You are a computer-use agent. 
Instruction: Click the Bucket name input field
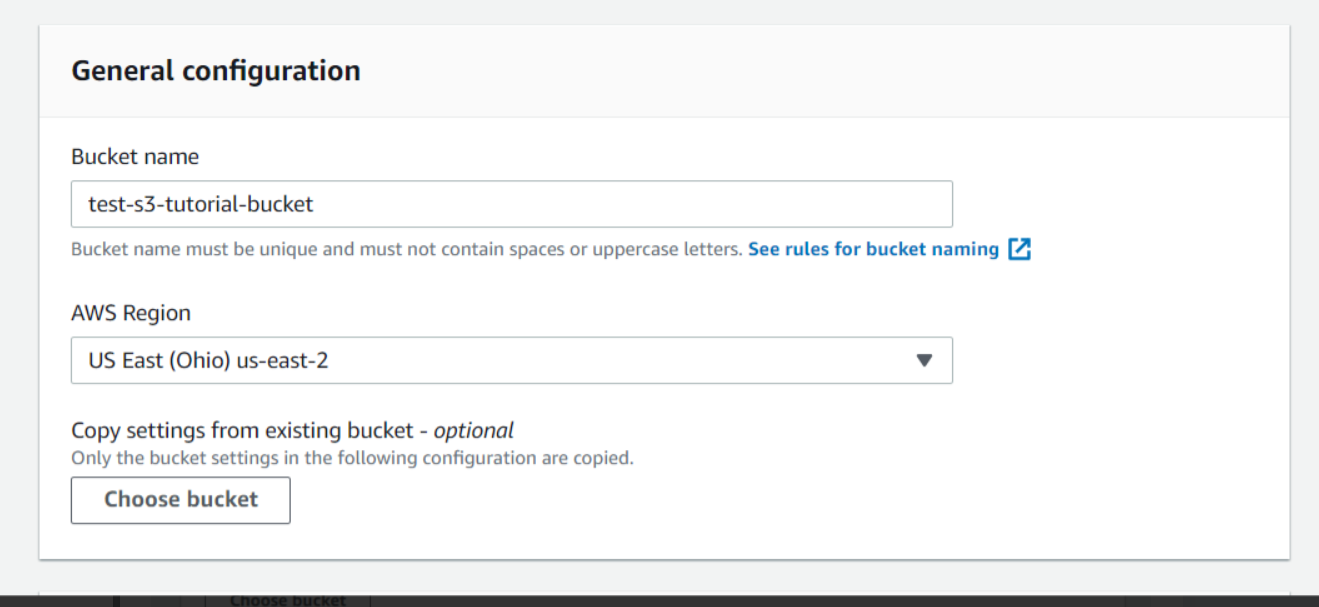(511, 204)
